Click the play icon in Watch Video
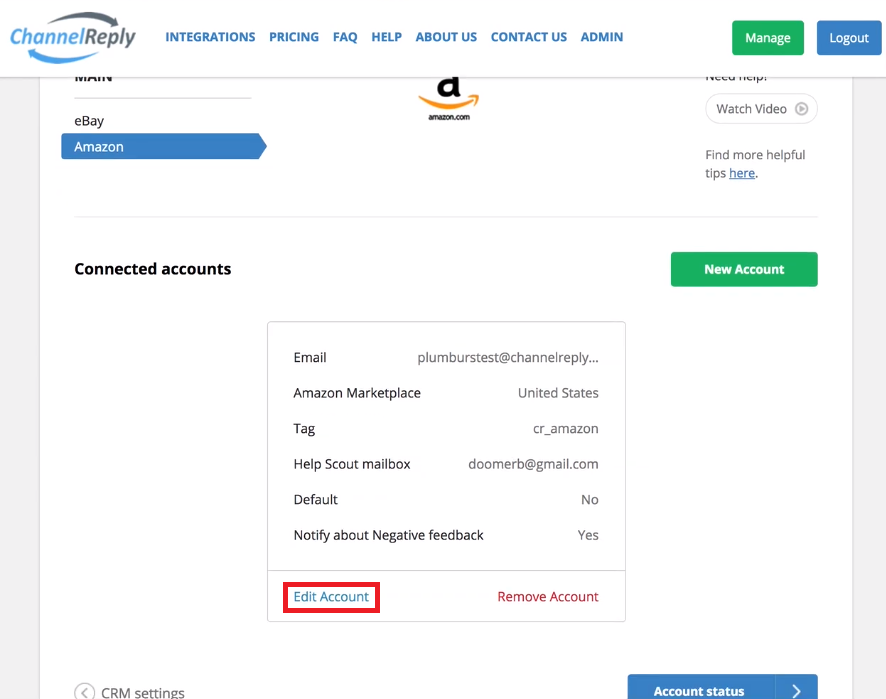The width and height of the screenshot is (886, 699). tap(801, 108)
